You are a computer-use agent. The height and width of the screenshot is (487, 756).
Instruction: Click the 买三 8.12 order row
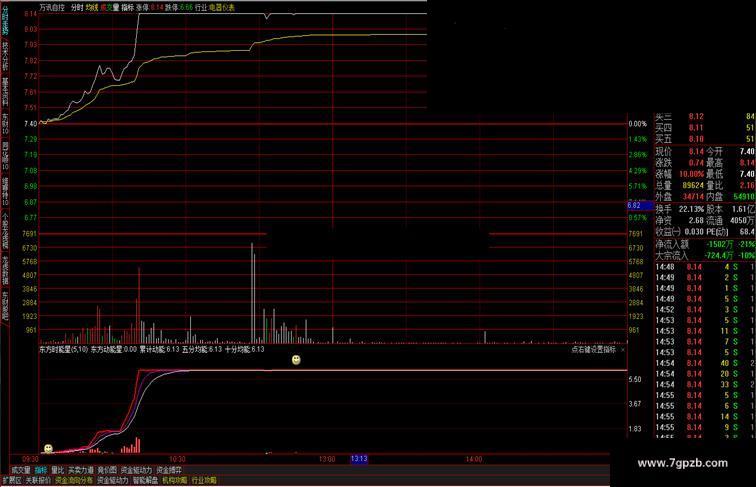(705, 116)
